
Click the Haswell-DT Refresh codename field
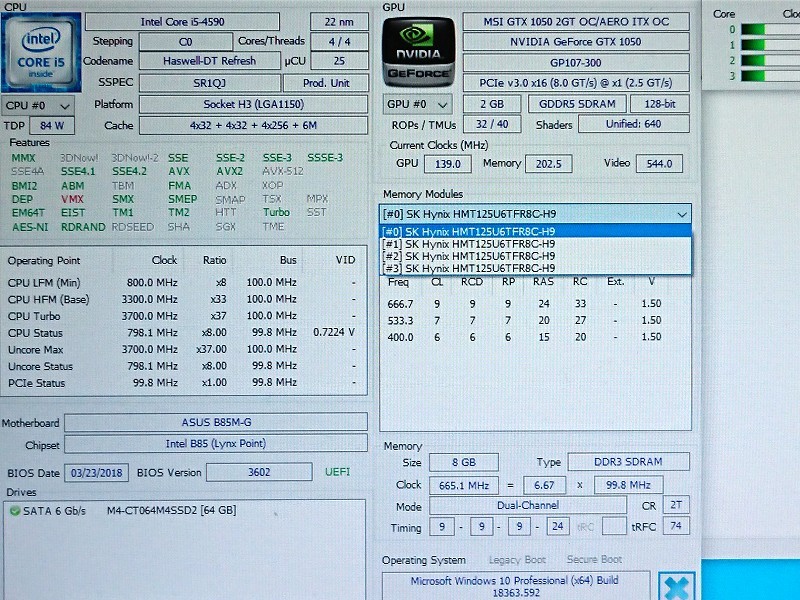click(210, 61)
